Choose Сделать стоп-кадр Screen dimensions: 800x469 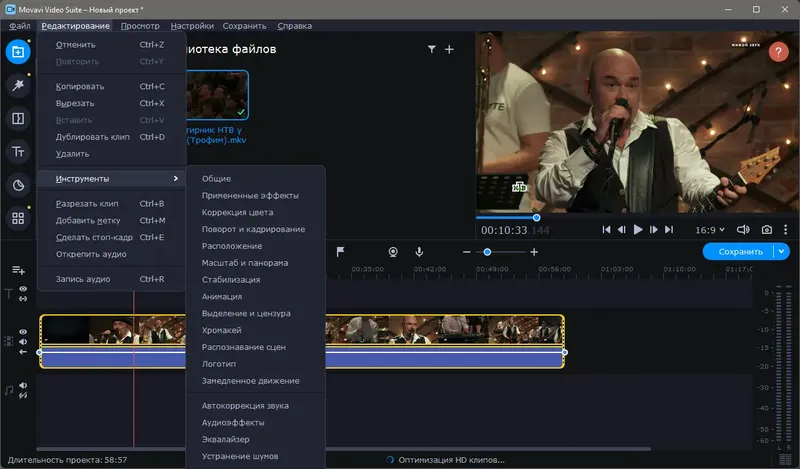111,237
